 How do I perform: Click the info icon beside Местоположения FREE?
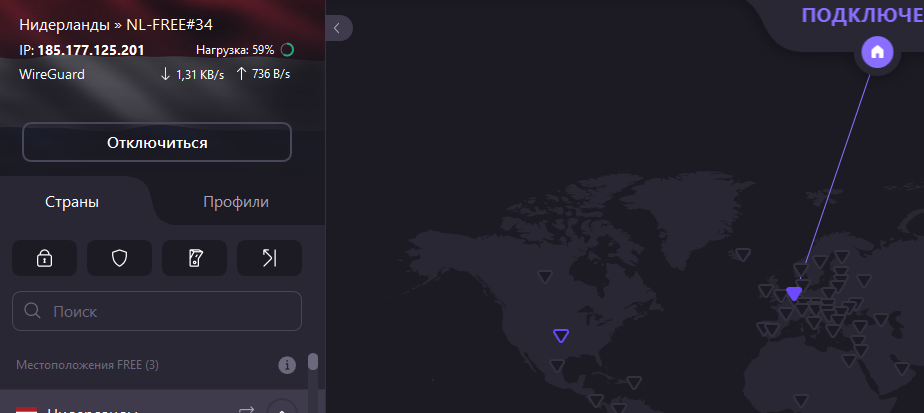286,365
